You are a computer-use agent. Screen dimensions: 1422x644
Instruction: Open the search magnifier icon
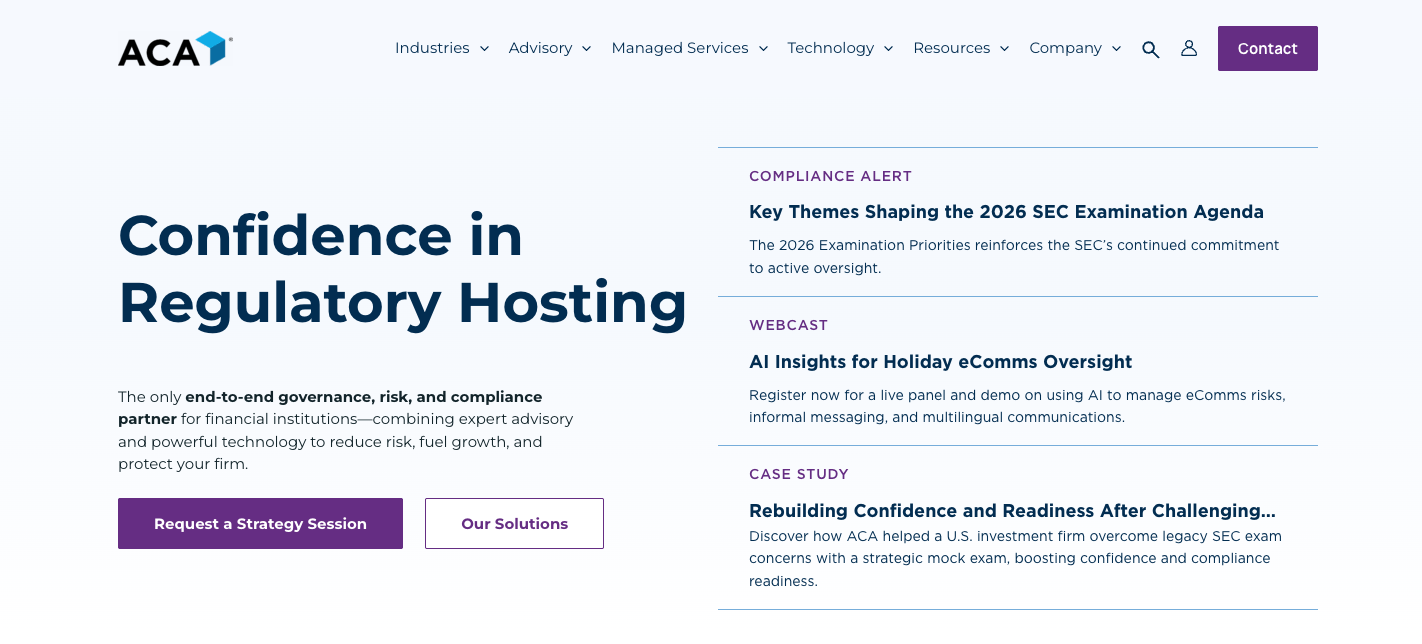tap(1150, 49)
